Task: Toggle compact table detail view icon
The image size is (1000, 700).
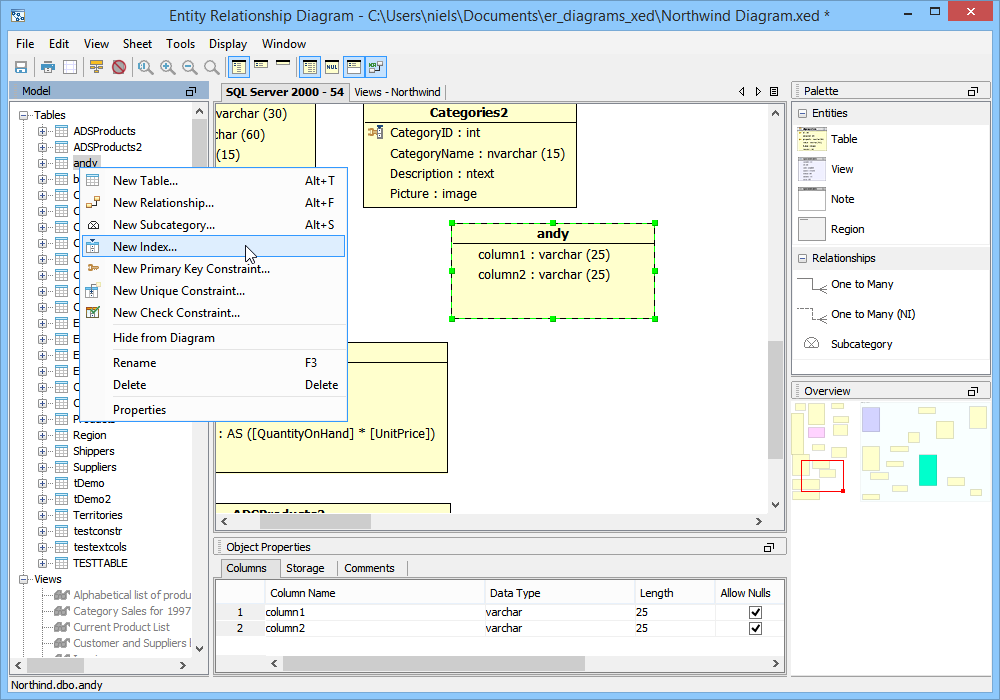Action: coord(261,64)
